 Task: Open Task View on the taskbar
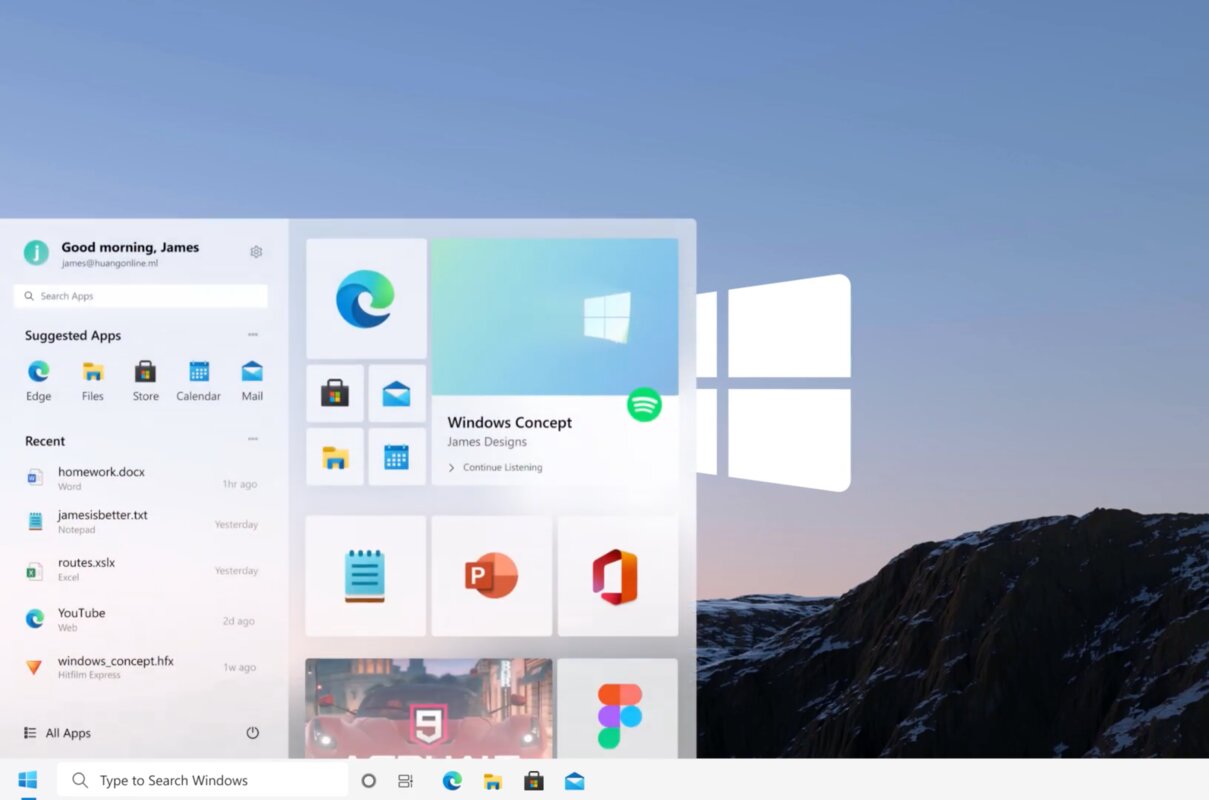(x=405, y=781)
